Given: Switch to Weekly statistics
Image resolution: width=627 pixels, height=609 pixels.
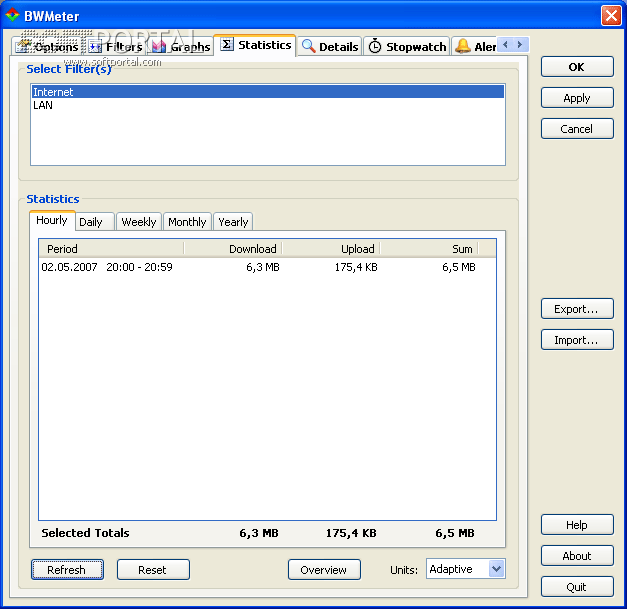Looking at the screenshot, I should [139, 222].
